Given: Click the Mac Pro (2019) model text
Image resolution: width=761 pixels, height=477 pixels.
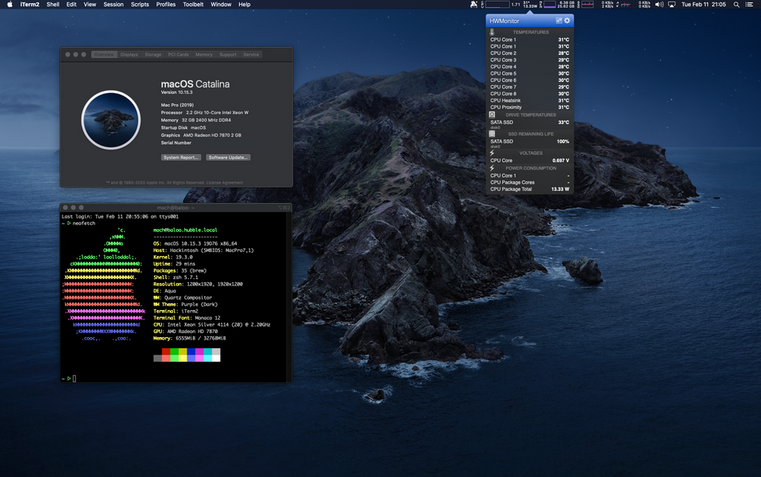Looking at the screenshot, I should (177, 105).
